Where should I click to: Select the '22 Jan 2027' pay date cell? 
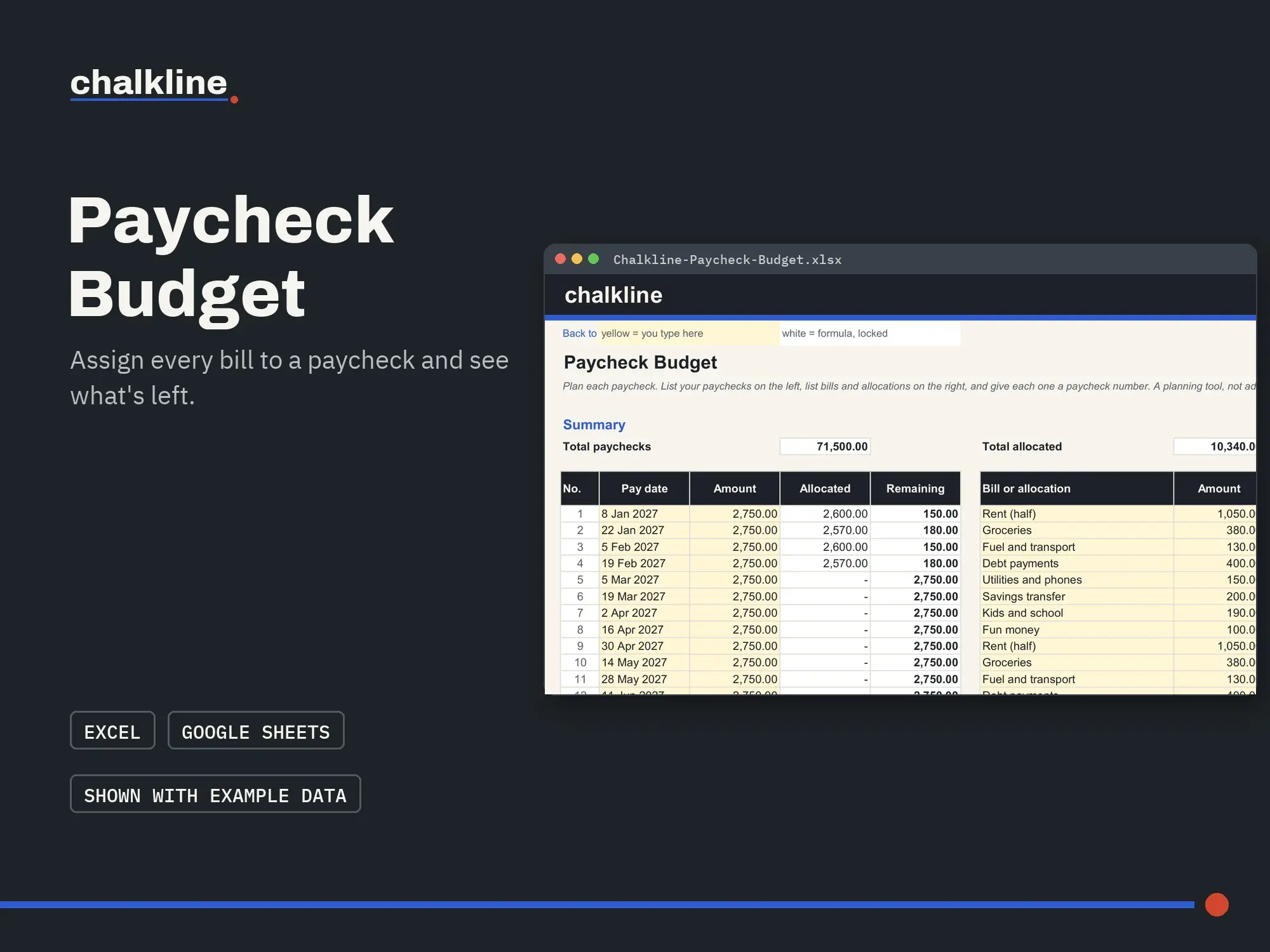click(644, 530)
